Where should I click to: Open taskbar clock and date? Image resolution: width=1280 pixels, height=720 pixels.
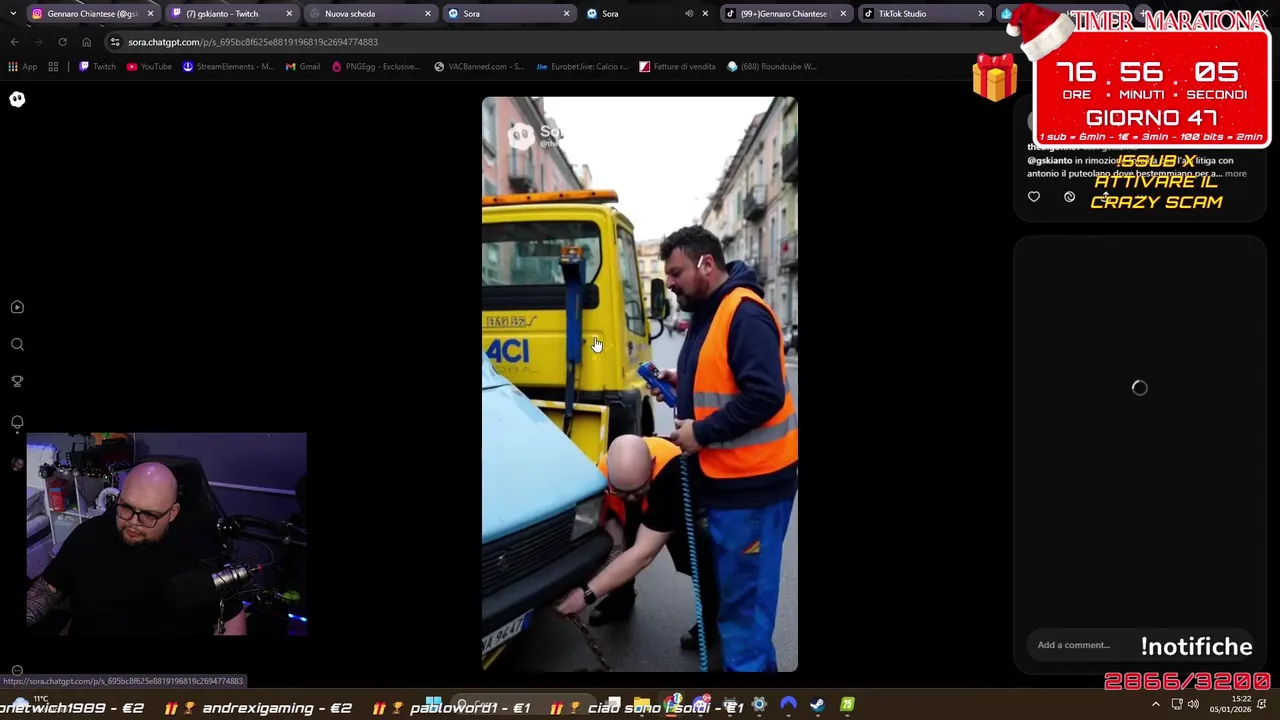(1229, 705)
